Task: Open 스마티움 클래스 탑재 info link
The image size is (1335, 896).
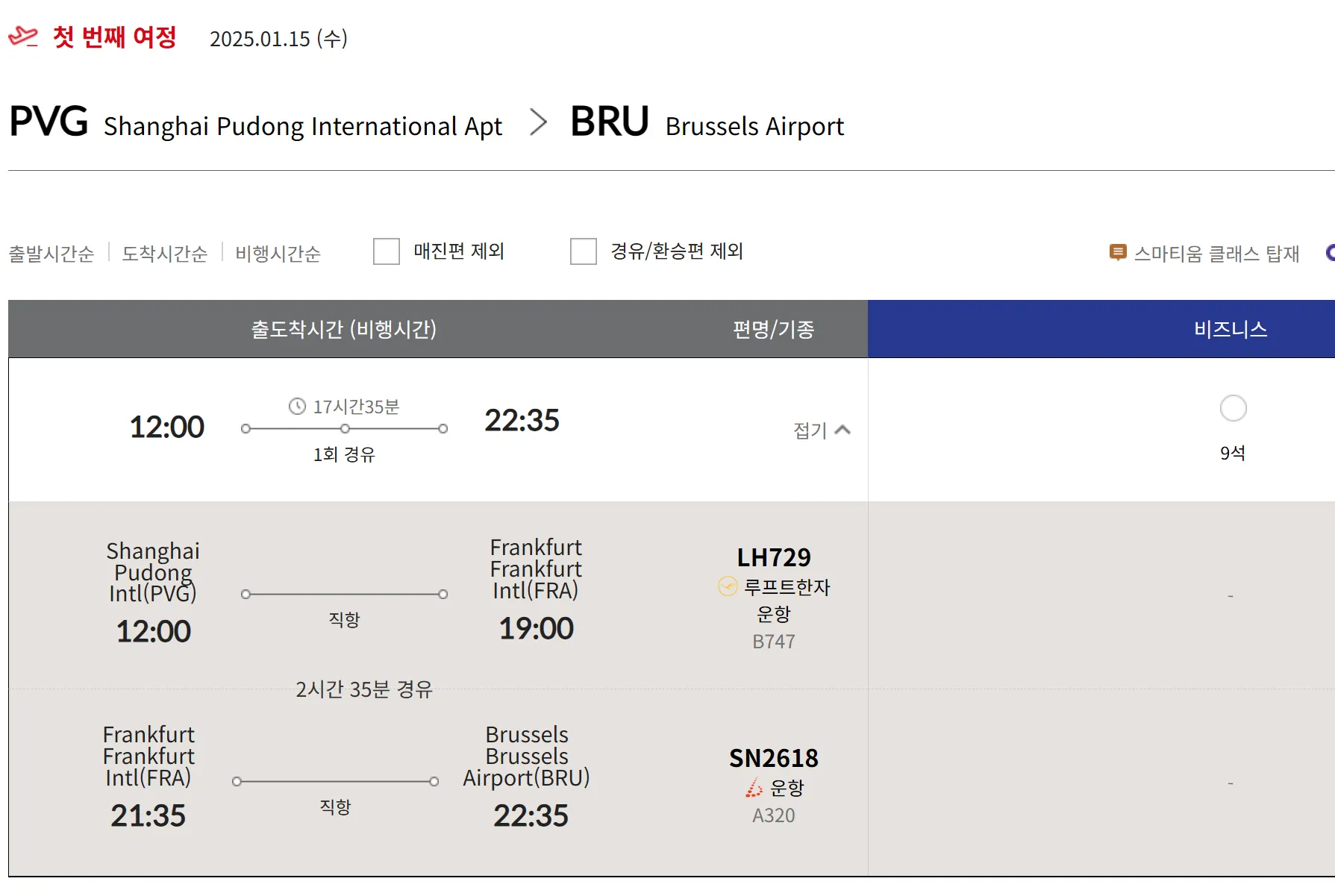Action: (1216, 254)
